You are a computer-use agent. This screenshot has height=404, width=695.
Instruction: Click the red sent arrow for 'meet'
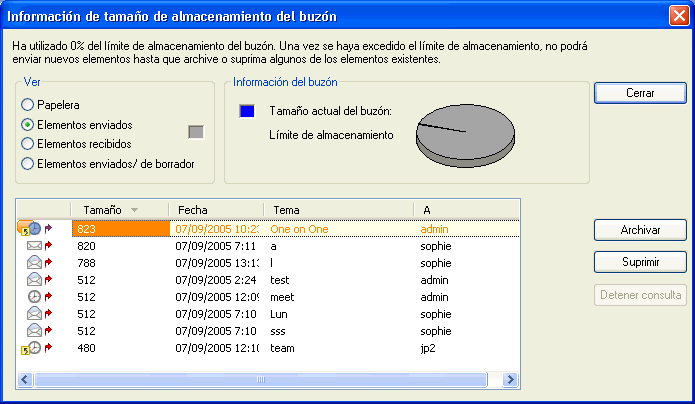(x=48, y=296)
